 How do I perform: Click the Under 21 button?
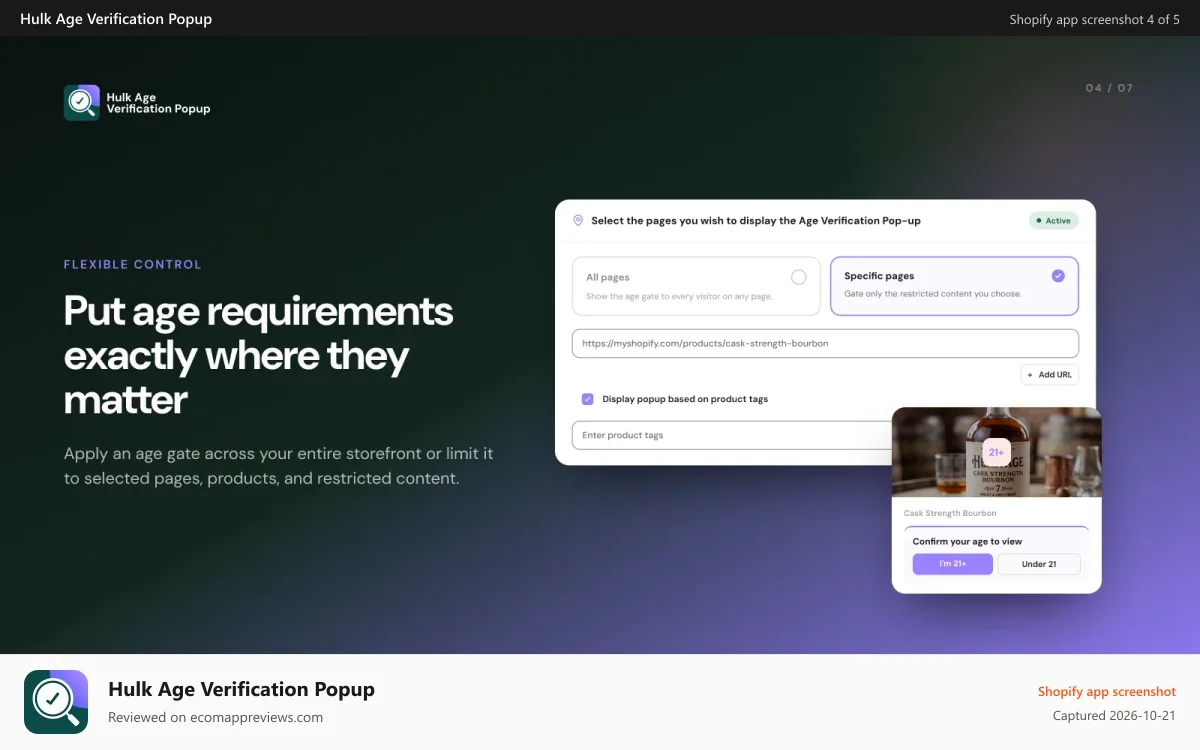1039,564
